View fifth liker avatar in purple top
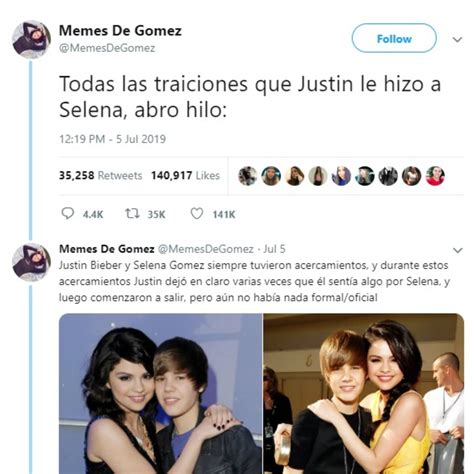Image resolution: width=474 pixels, height=474 pixels. click(x=341, y=176)
